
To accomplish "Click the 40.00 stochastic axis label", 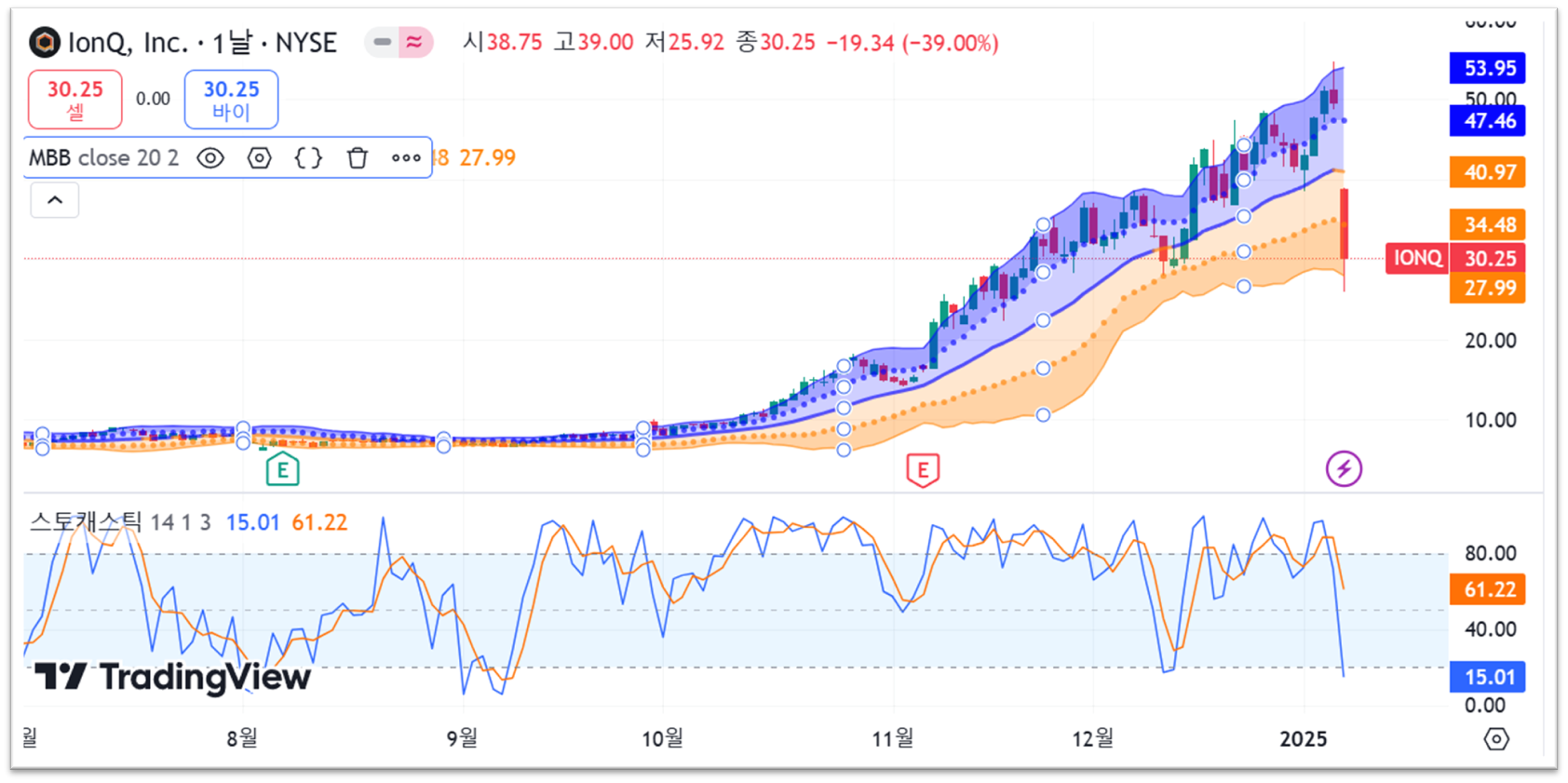I will (1490, 629).
